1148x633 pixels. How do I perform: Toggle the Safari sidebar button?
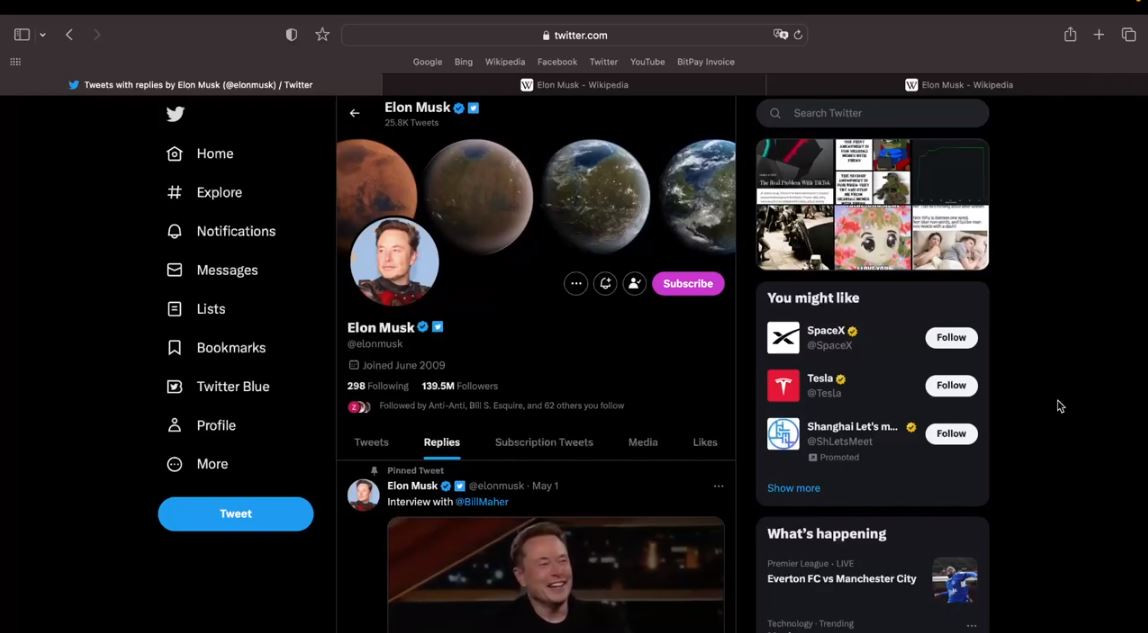tap(22, 34)
